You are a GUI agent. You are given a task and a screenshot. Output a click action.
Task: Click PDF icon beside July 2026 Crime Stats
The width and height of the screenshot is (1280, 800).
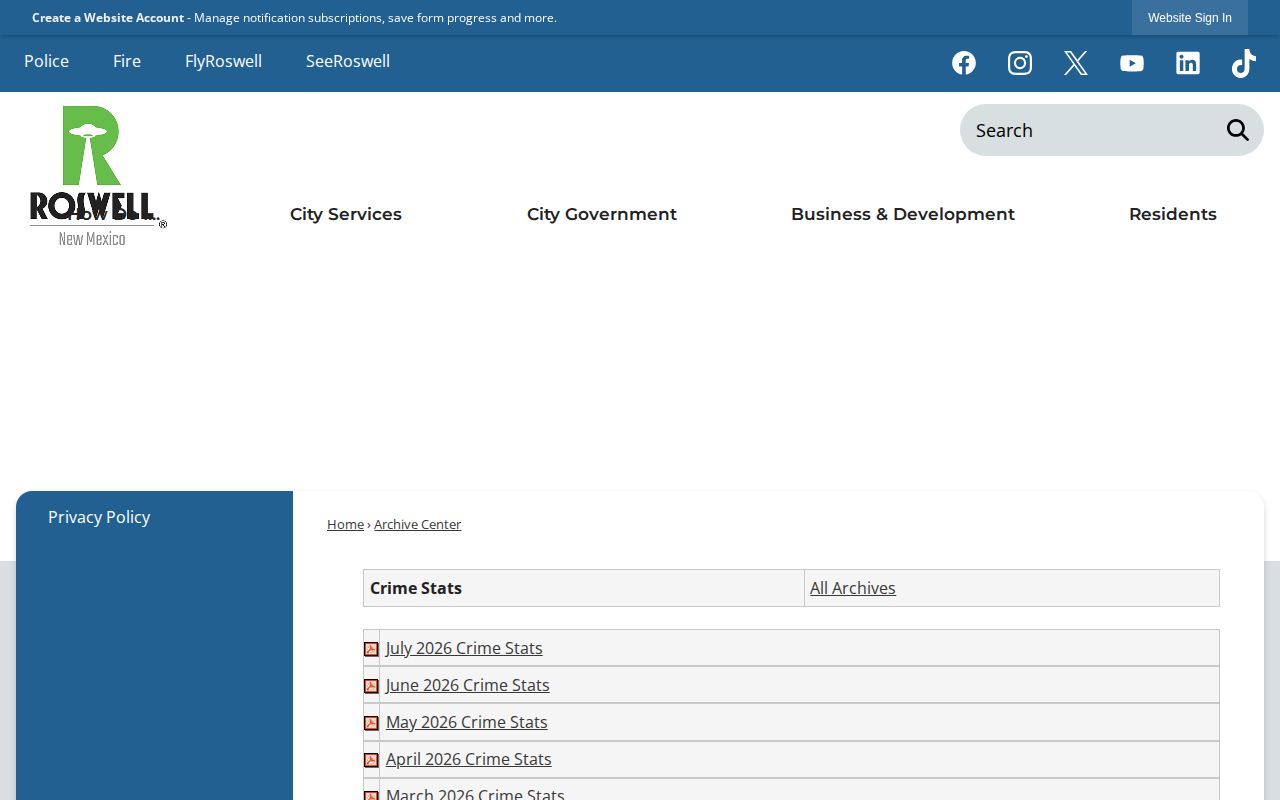tap(371, 649)
